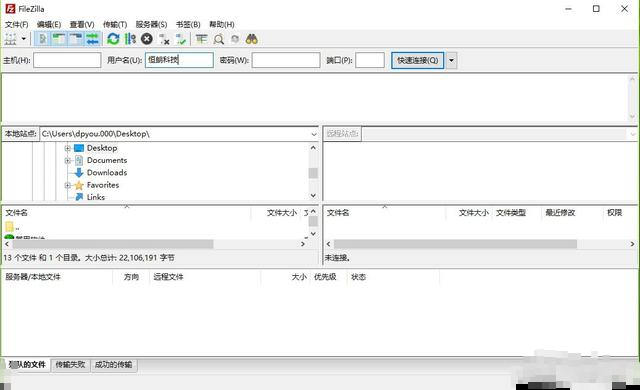Image resolution: width=640 pixels, height=390 pixels.
Task: Click the parent directory '..' folder icon
Action: 9,227
